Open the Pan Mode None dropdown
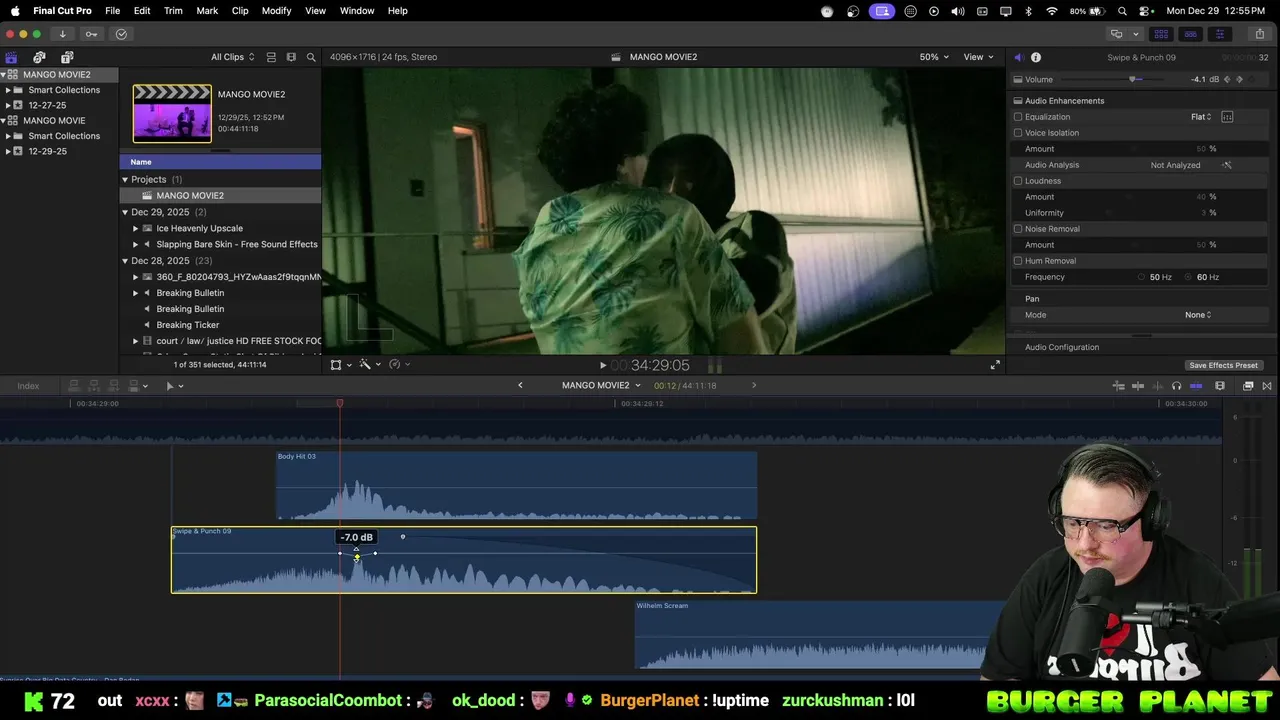The height and width of the screenshot is (720, 1280). click(x=1198, y=315)
